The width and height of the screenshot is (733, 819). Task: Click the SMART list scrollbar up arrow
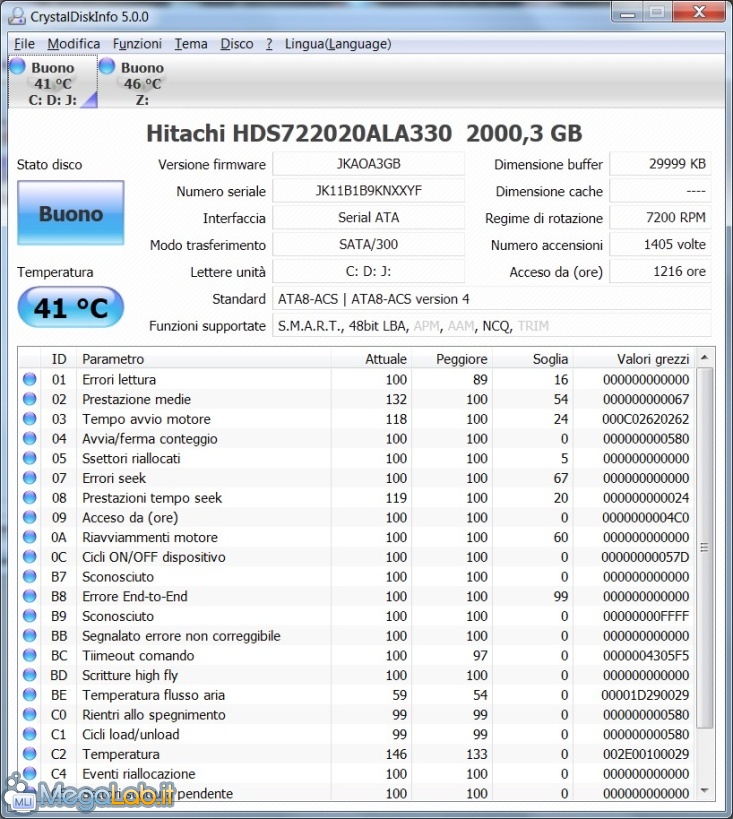coord(704,358)
